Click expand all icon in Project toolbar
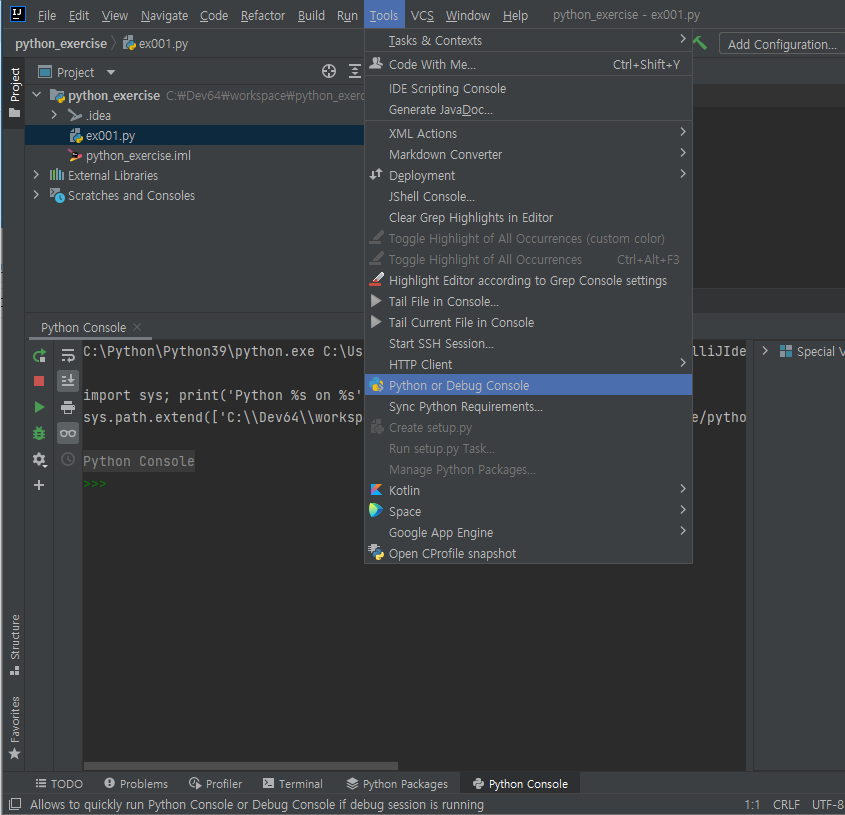 point(355,71)
